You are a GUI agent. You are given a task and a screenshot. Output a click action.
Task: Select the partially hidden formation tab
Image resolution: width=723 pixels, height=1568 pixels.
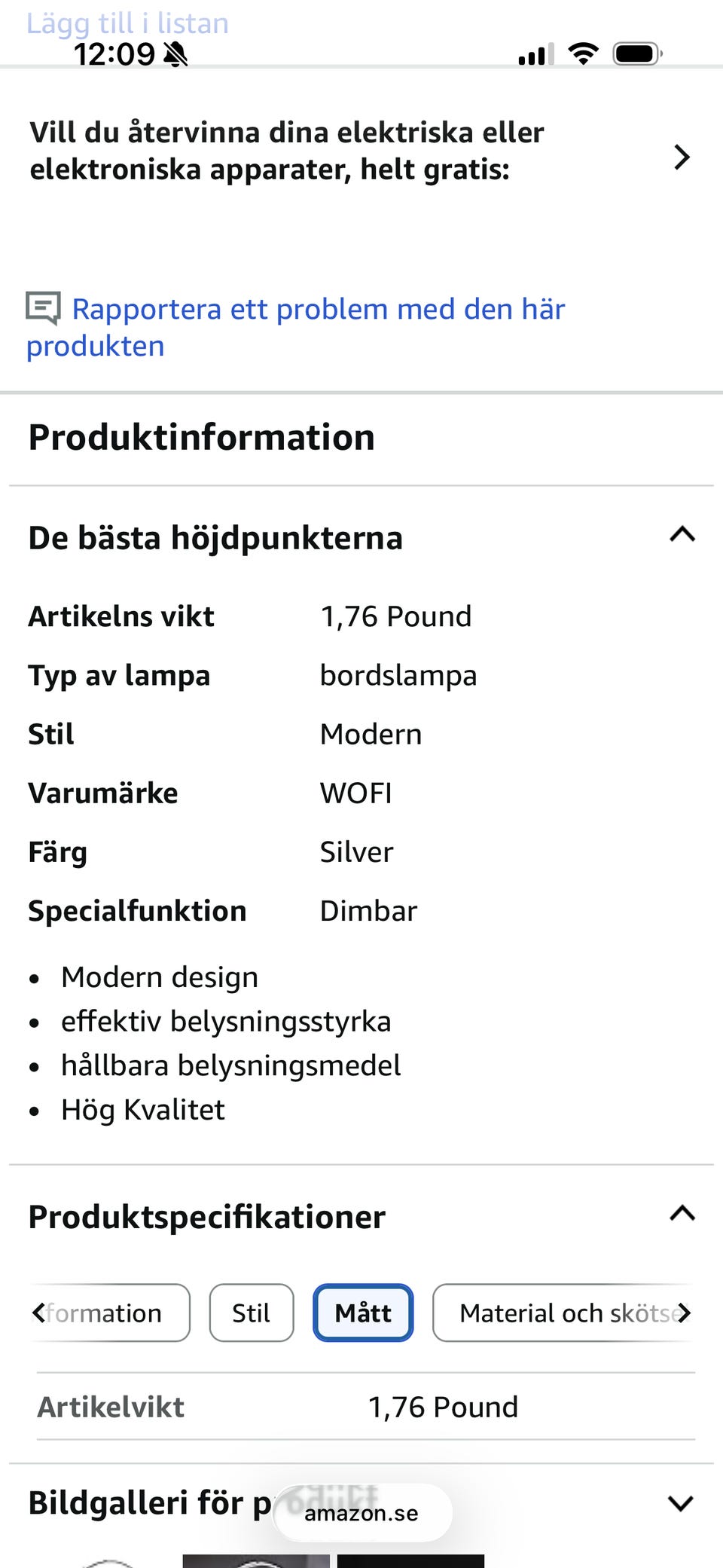pyautogui.click(x=109, y=1313)
